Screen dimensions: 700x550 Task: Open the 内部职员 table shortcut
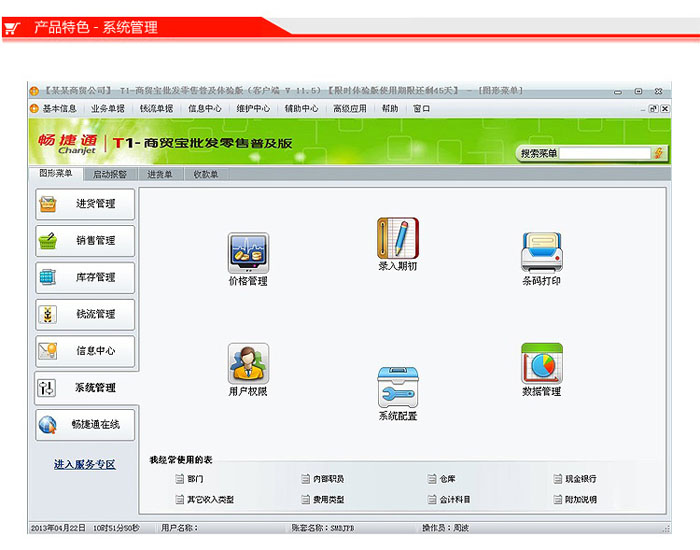[329, 479]
